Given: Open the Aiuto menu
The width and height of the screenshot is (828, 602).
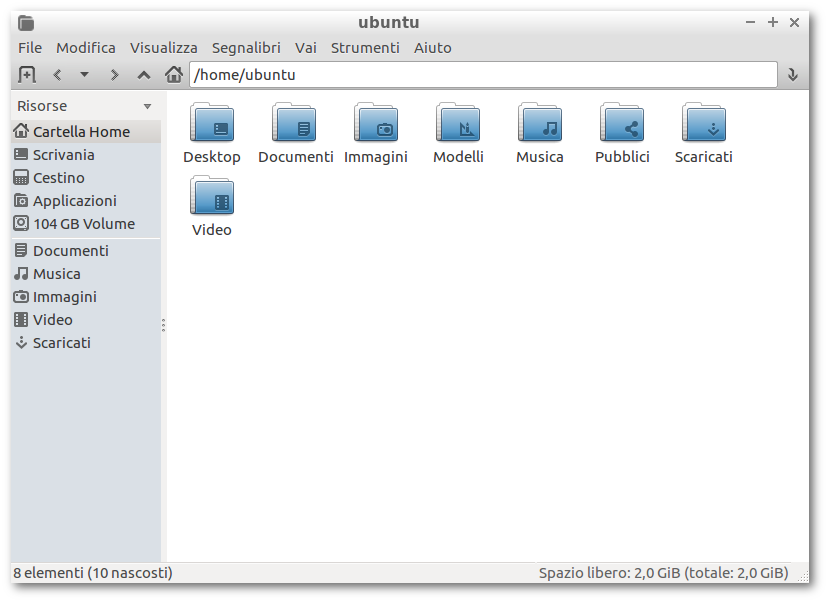Looking at the screenshot, I should click(432, 48).
